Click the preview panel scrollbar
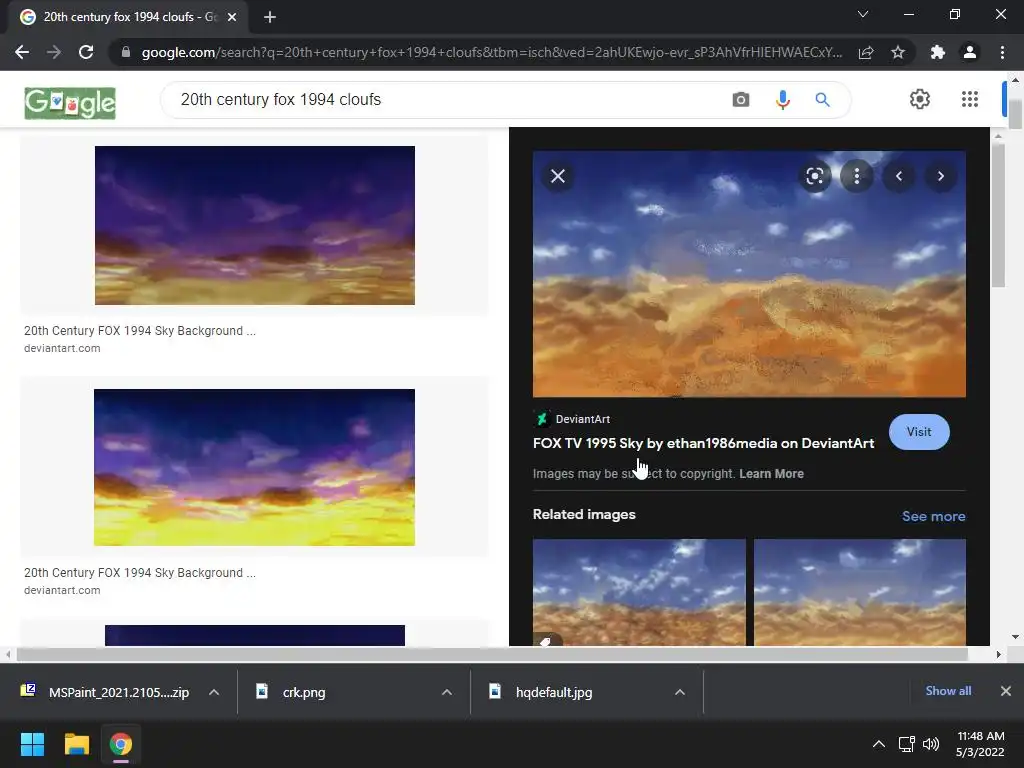This screenshot has width=1024, height=768. pyautogui.click(x=998, y=216)
